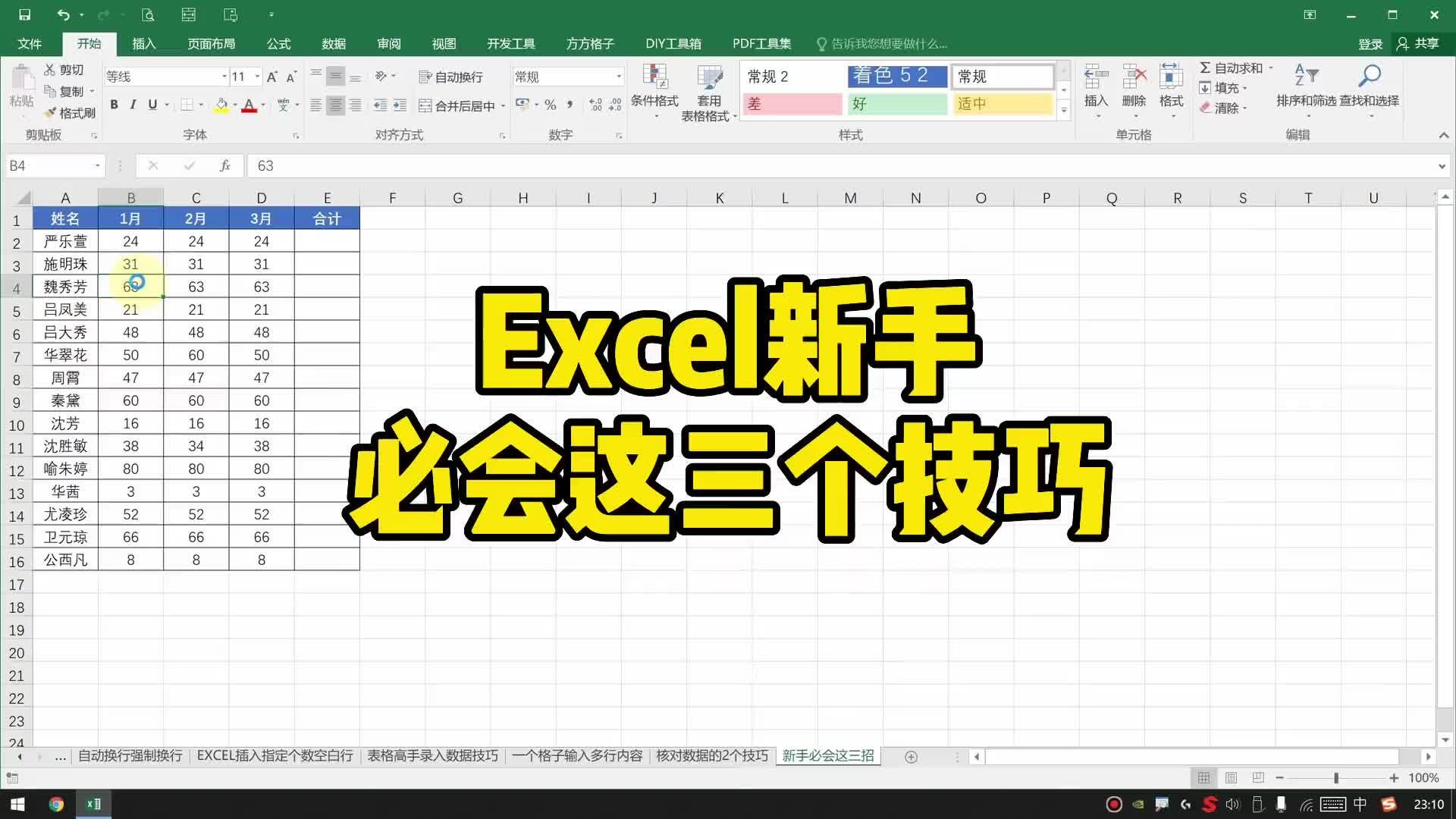Switch to the 公式 ribbon tab
The width and height of the screenshot is (1456, 819).
coord(278,43)
